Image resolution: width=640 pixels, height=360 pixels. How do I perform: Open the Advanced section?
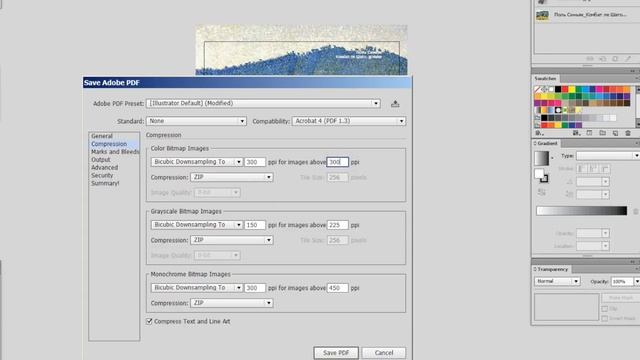[104, 168]
